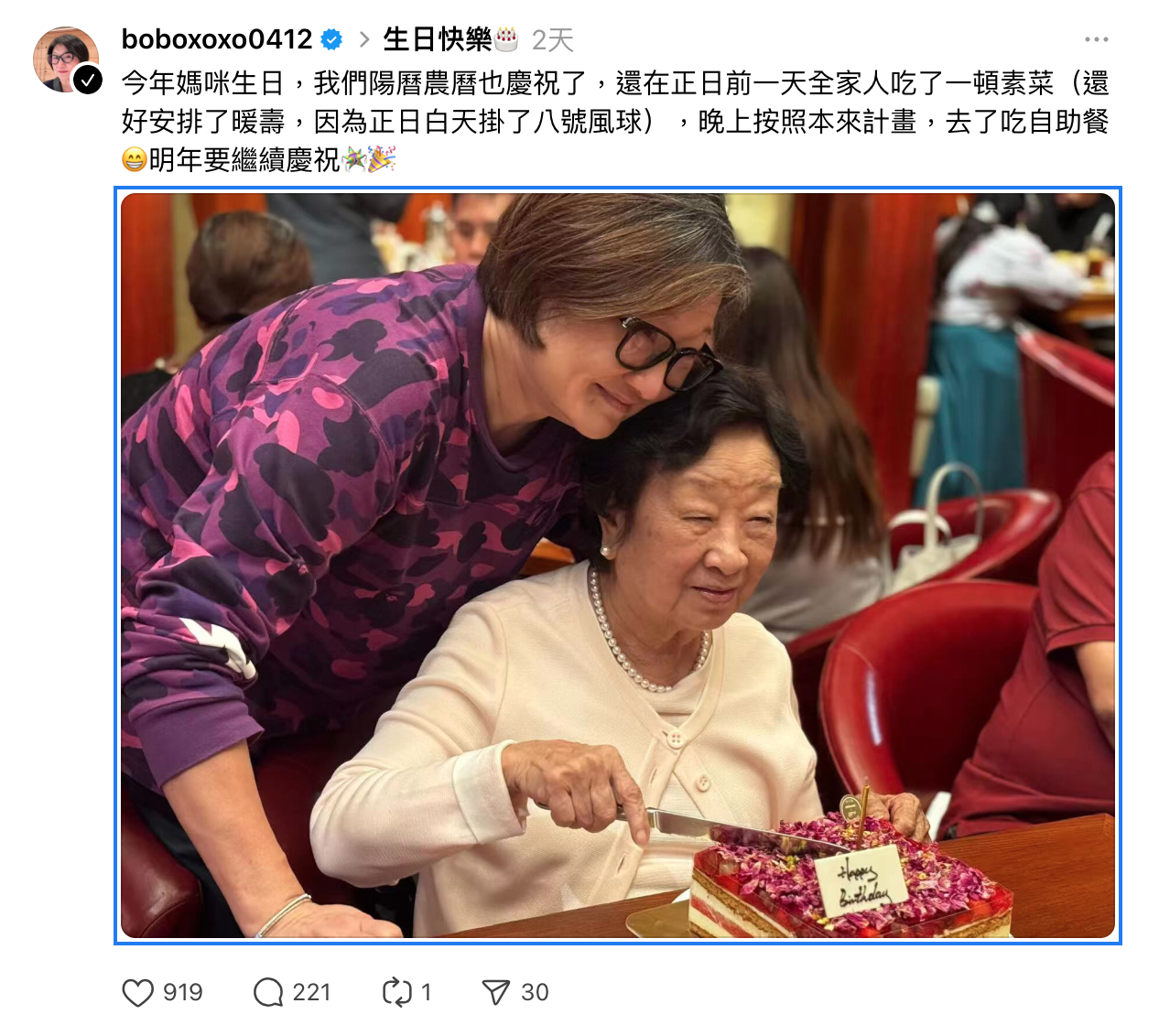The image size is (1159, 1036).
Task: Open the three-dot more options menu
Action: point(1096,39)
